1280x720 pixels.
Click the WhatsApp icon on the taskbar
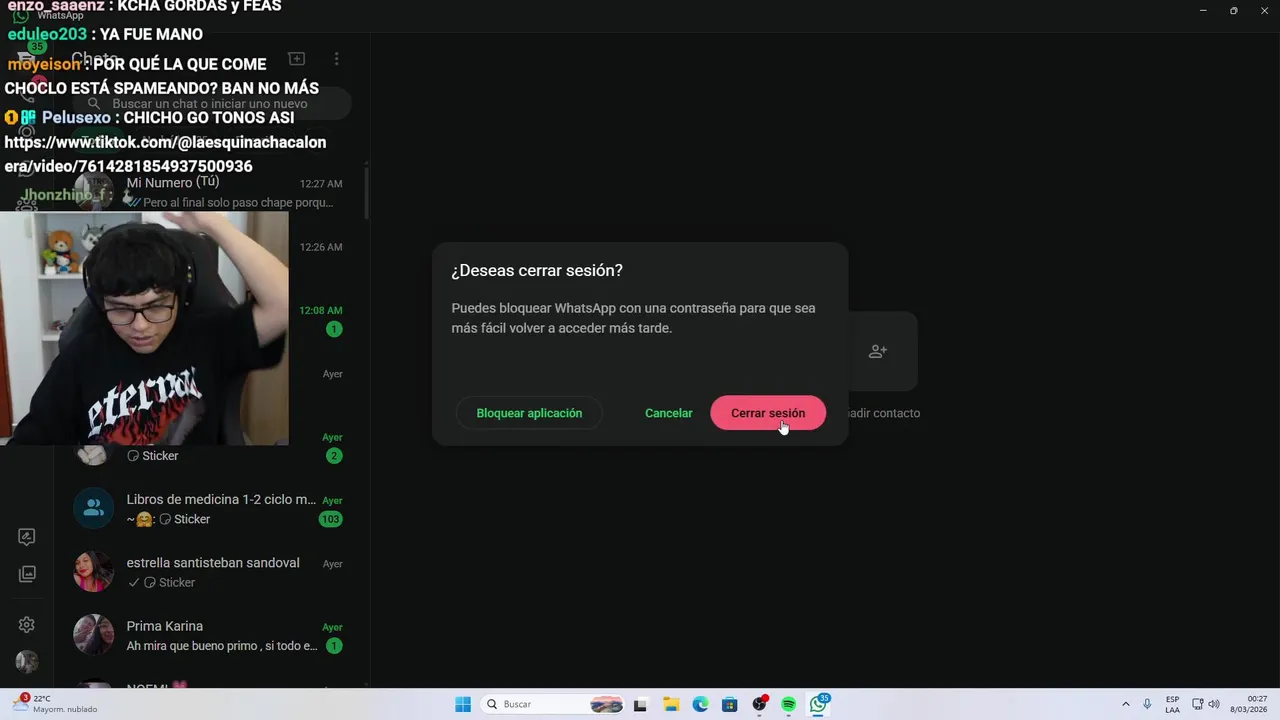click(819, 704)
